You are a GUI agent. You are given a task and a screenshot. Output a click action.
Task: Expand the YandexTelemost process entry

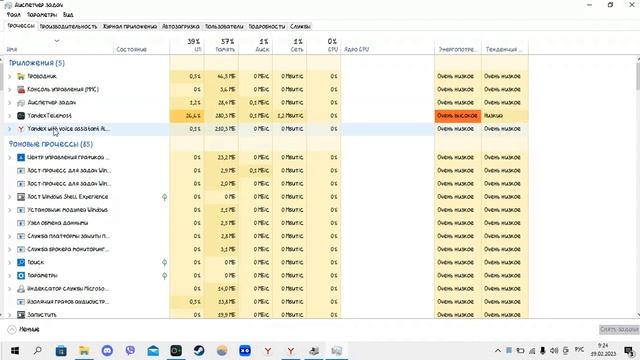pos(10,116)
